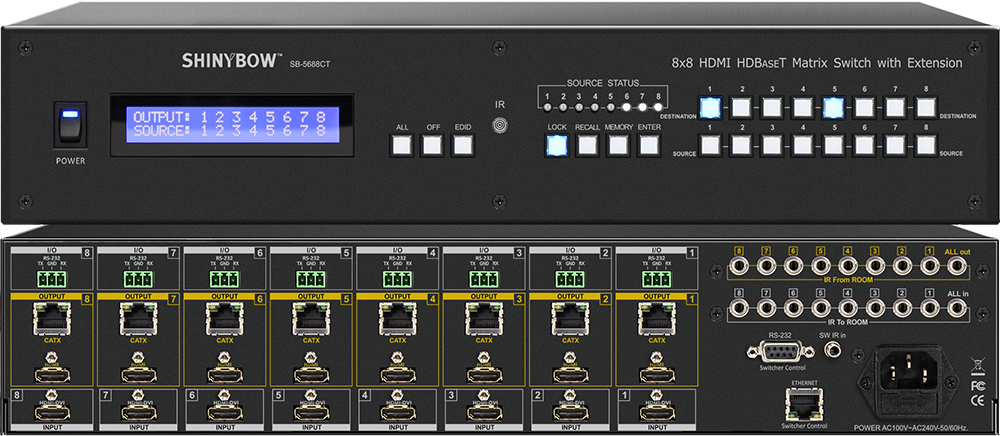Select DESTINATION button 4

pos(802,107)
